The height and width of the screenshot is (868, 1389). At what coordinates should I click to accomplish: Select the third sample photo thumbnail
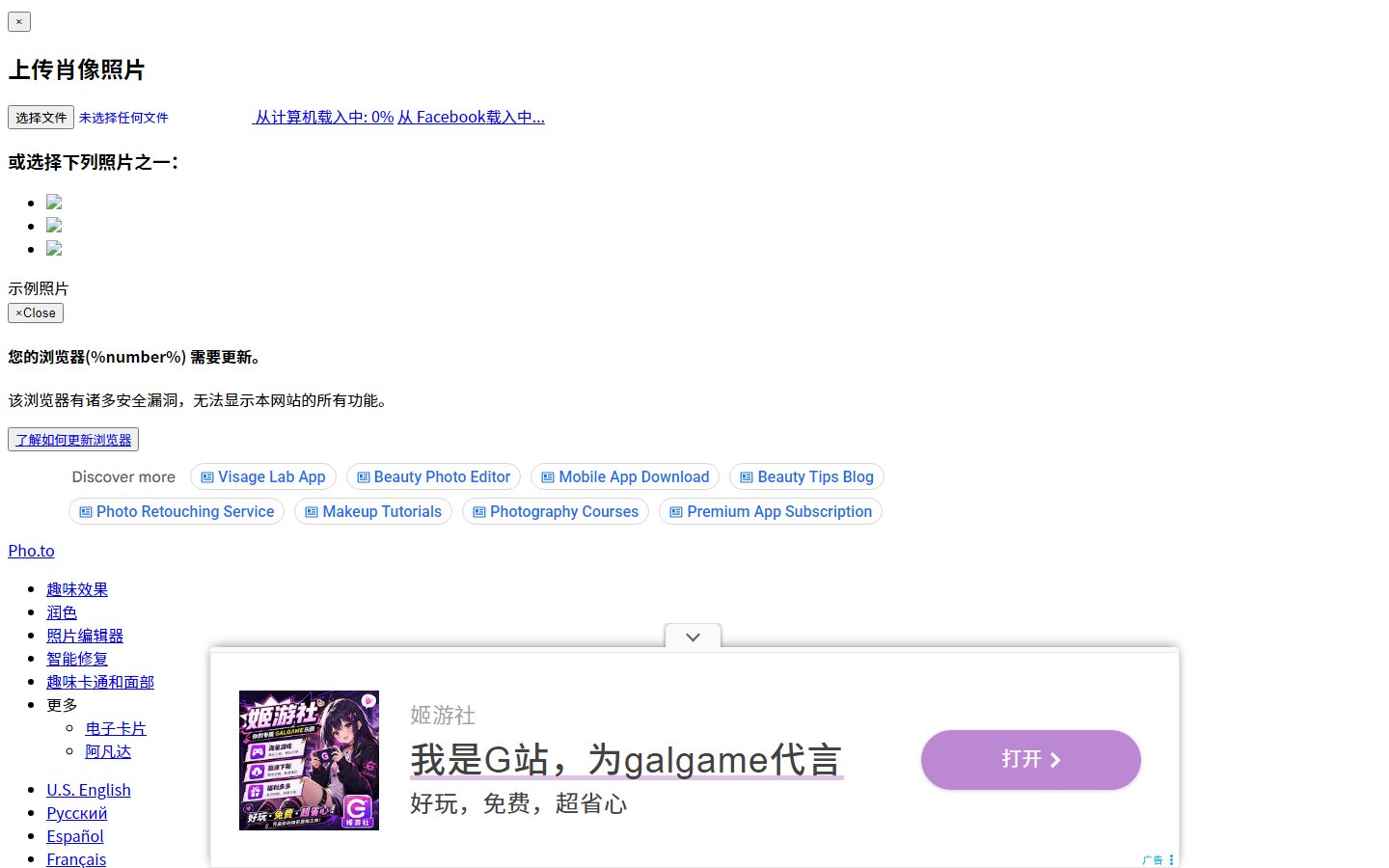tap(54, 249)
